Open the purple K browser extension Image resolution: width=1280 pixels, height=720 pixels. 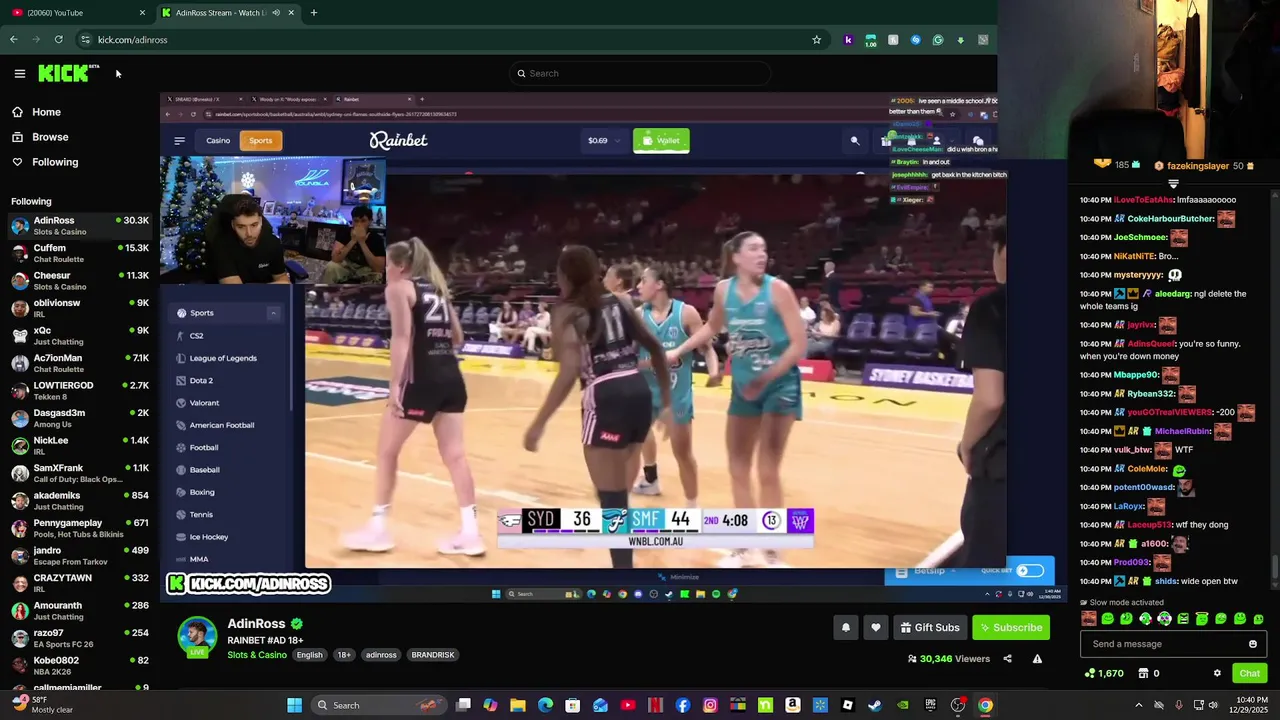848,40
